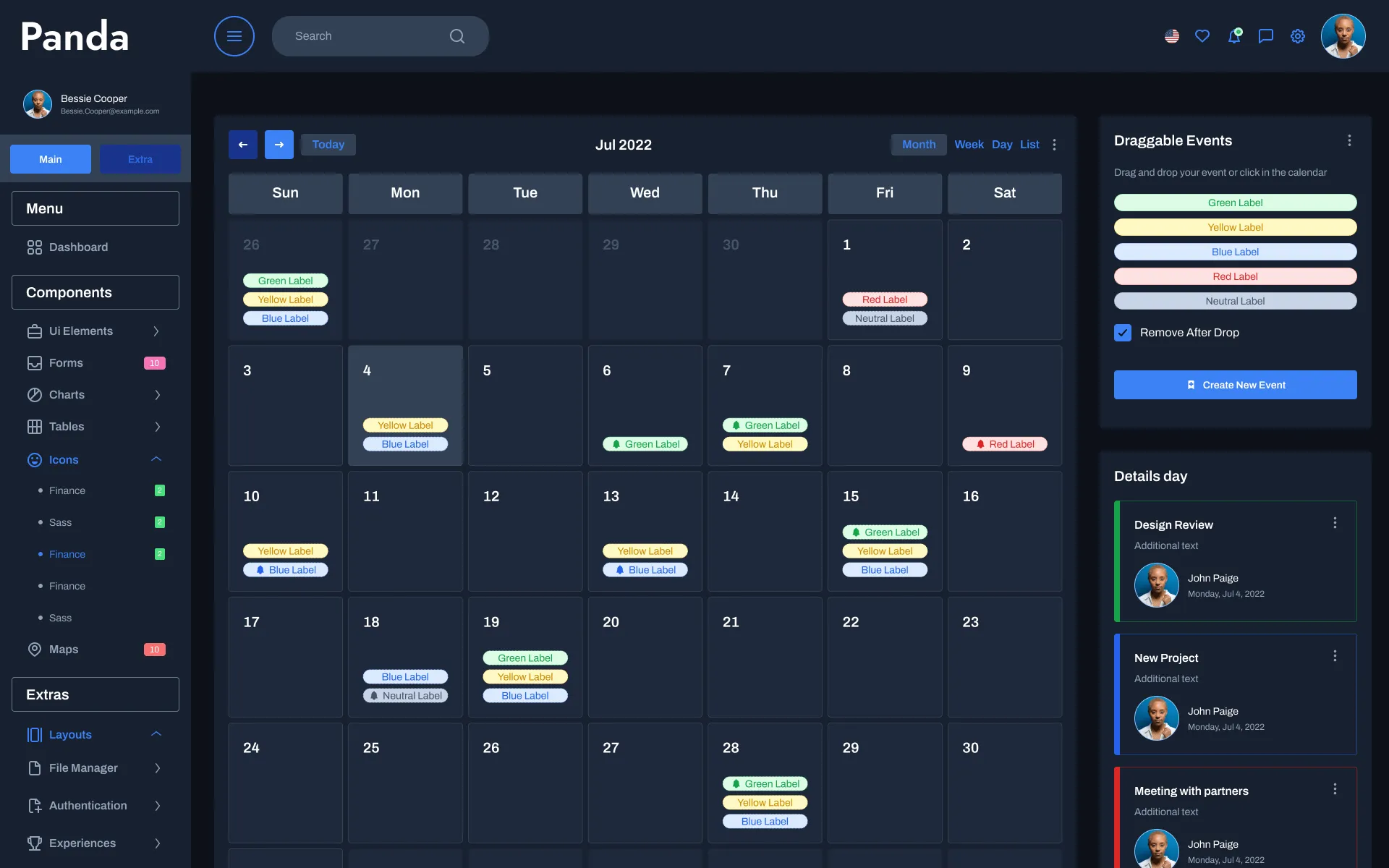The image size is (1389, 868).
Task: Uncheck Remove After Drop
Action: (1122, 333)
